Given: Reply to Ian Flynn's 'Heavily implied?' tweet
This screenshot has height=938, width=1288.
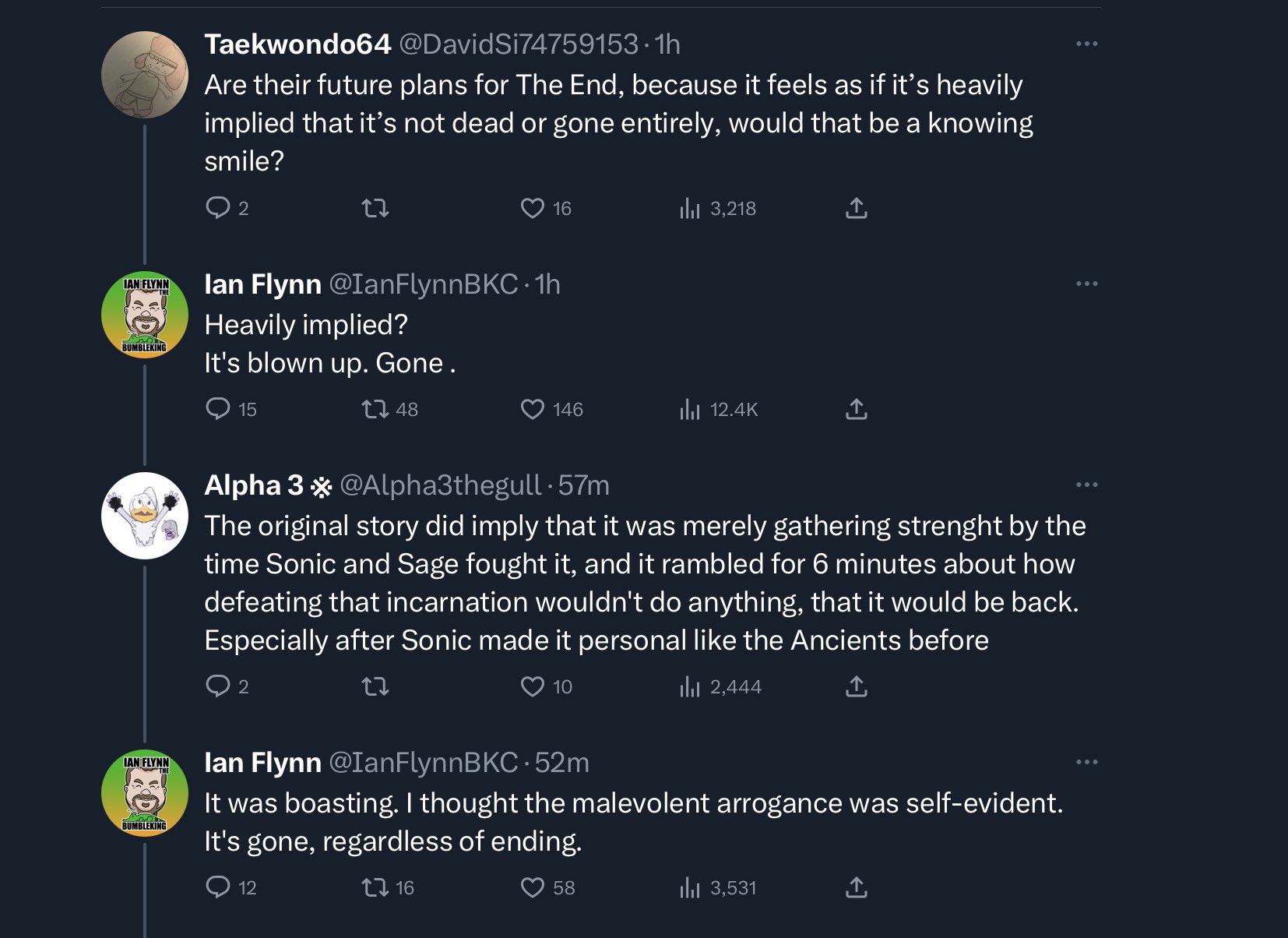Looking at the screenshot, I should click(217, 409).
